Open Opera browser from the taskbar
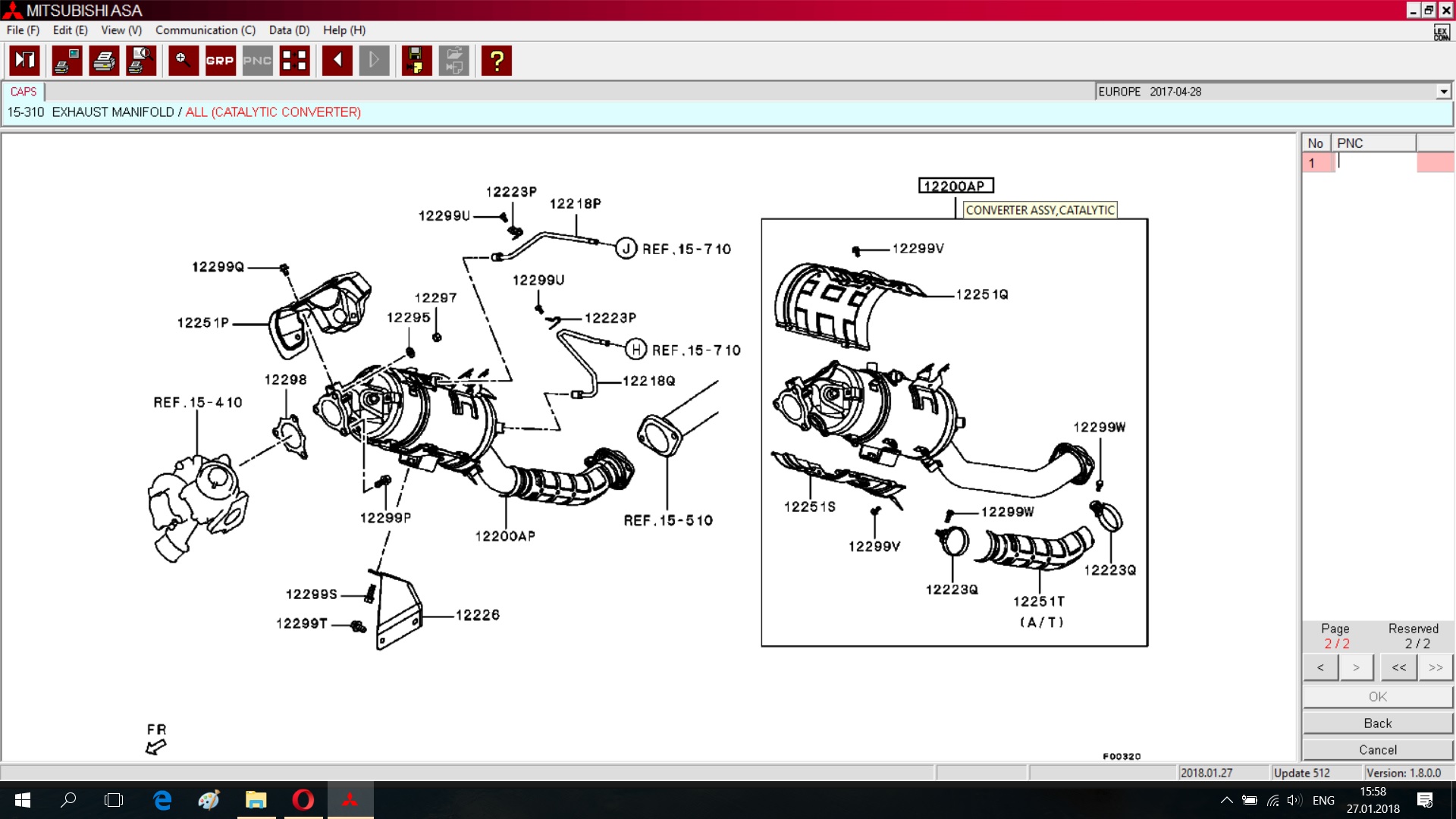 (x=303, y=800)
